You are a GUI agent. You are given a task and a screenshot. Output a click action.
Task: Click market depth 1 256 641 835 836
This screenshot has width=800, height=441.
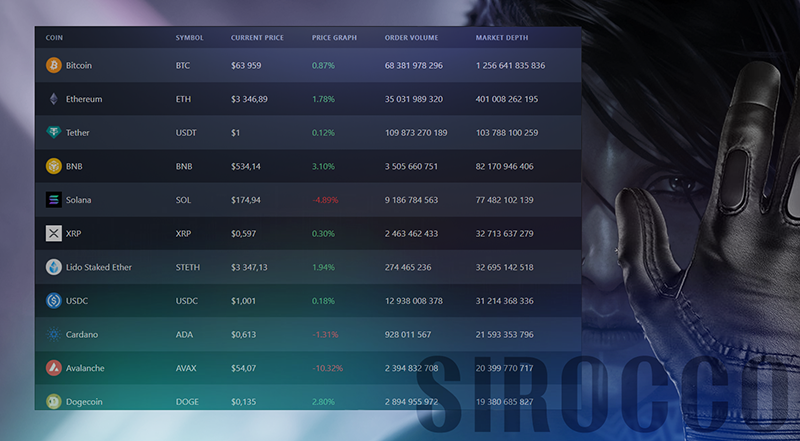pyautogui.click(x=510, y=65)
